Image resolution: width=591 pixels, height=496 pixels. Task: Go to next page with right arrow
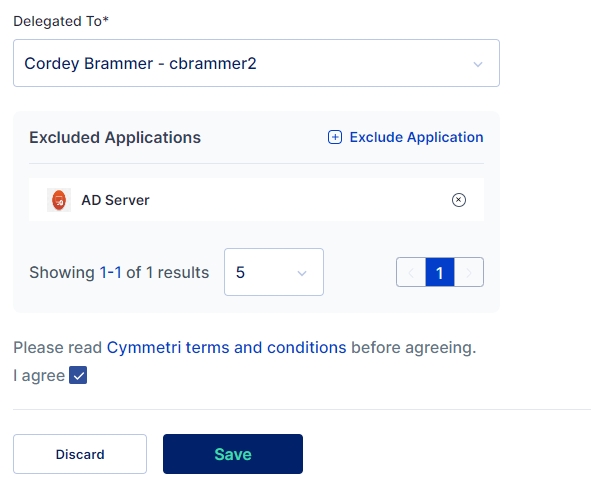[469, 272]
